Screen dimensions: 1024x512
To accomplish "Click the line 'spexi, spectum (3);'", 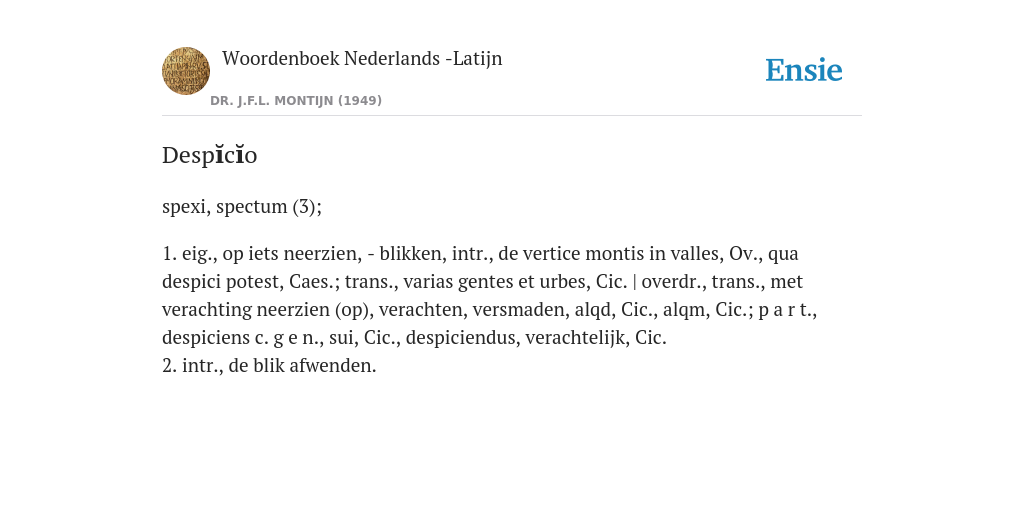I will [242, 206].
